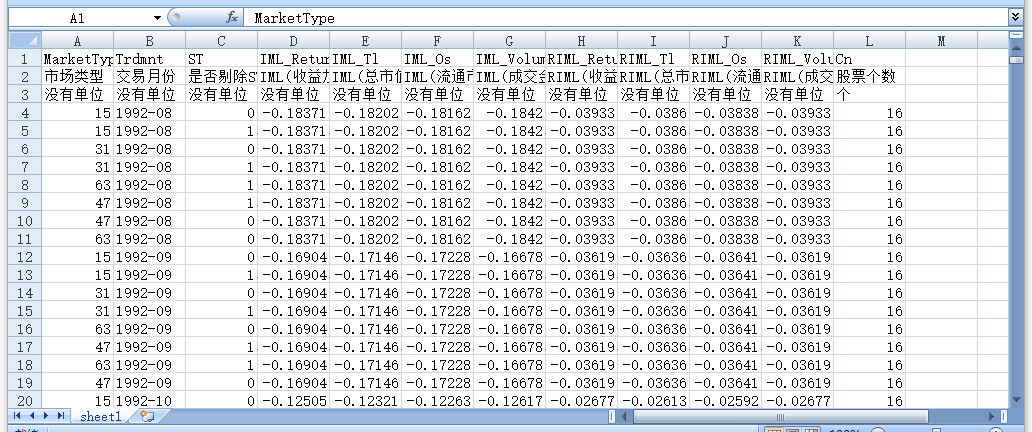Image resolution: width=1032 pixels, height=432 pixels.
Task: Click next sheet navigation arrow
Action: click(x=46, y=416)
